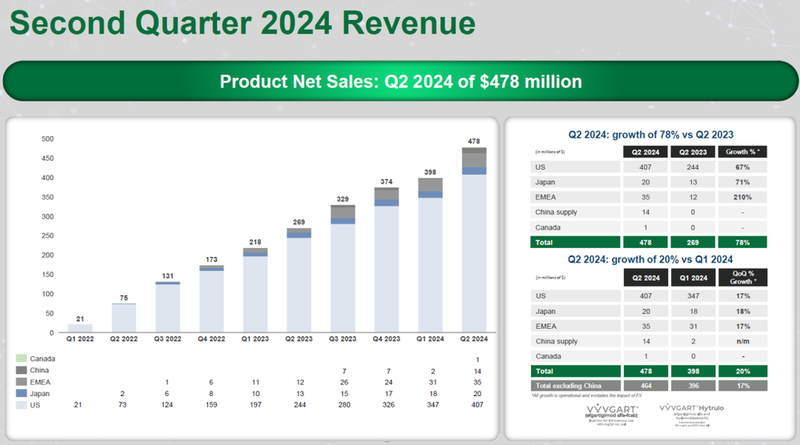
Task: Click the green Product Net Sales banner
Action: coord(400,80)
